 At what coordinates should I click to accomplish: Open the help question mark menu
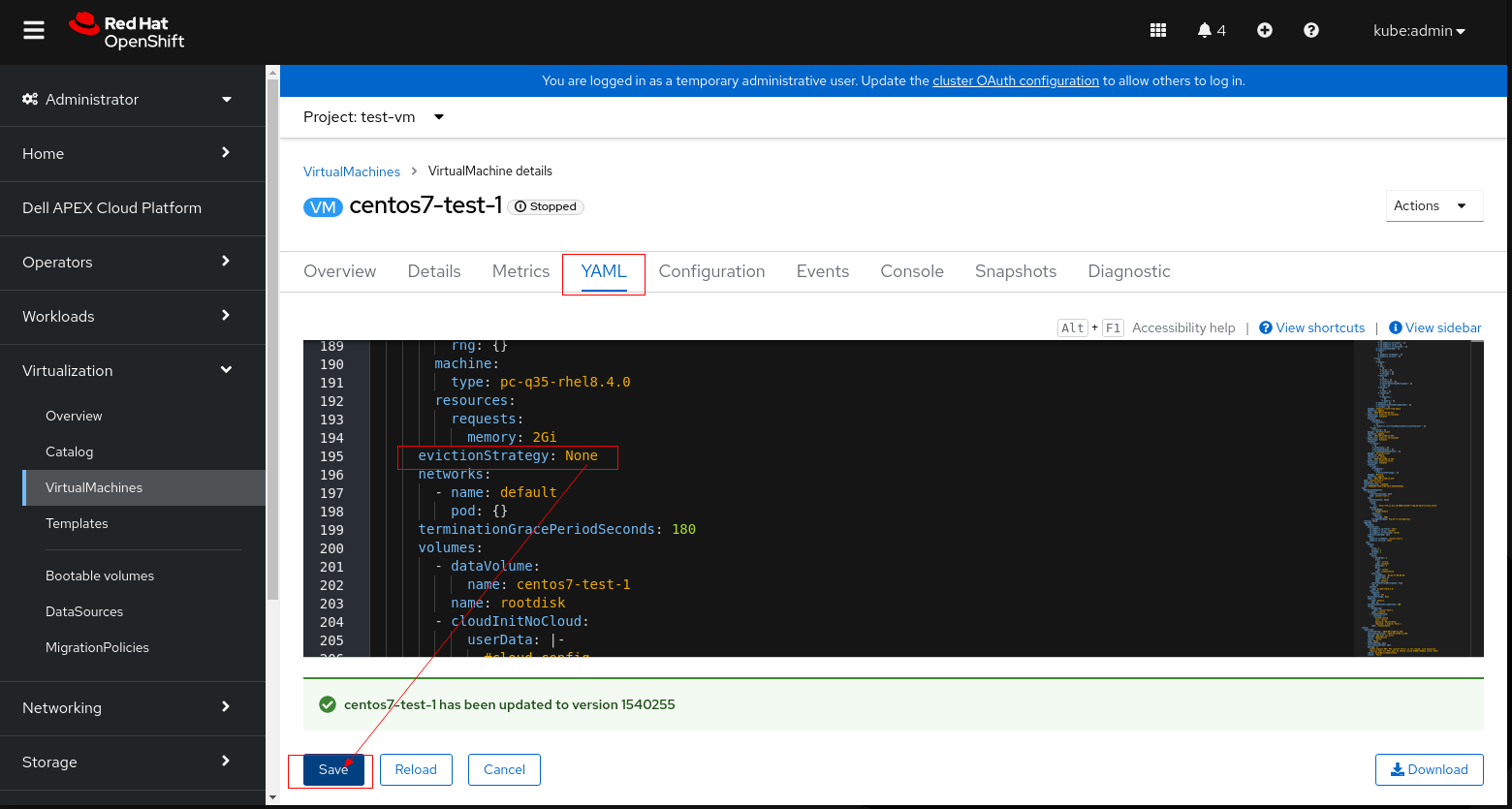tap(1310, 31)
